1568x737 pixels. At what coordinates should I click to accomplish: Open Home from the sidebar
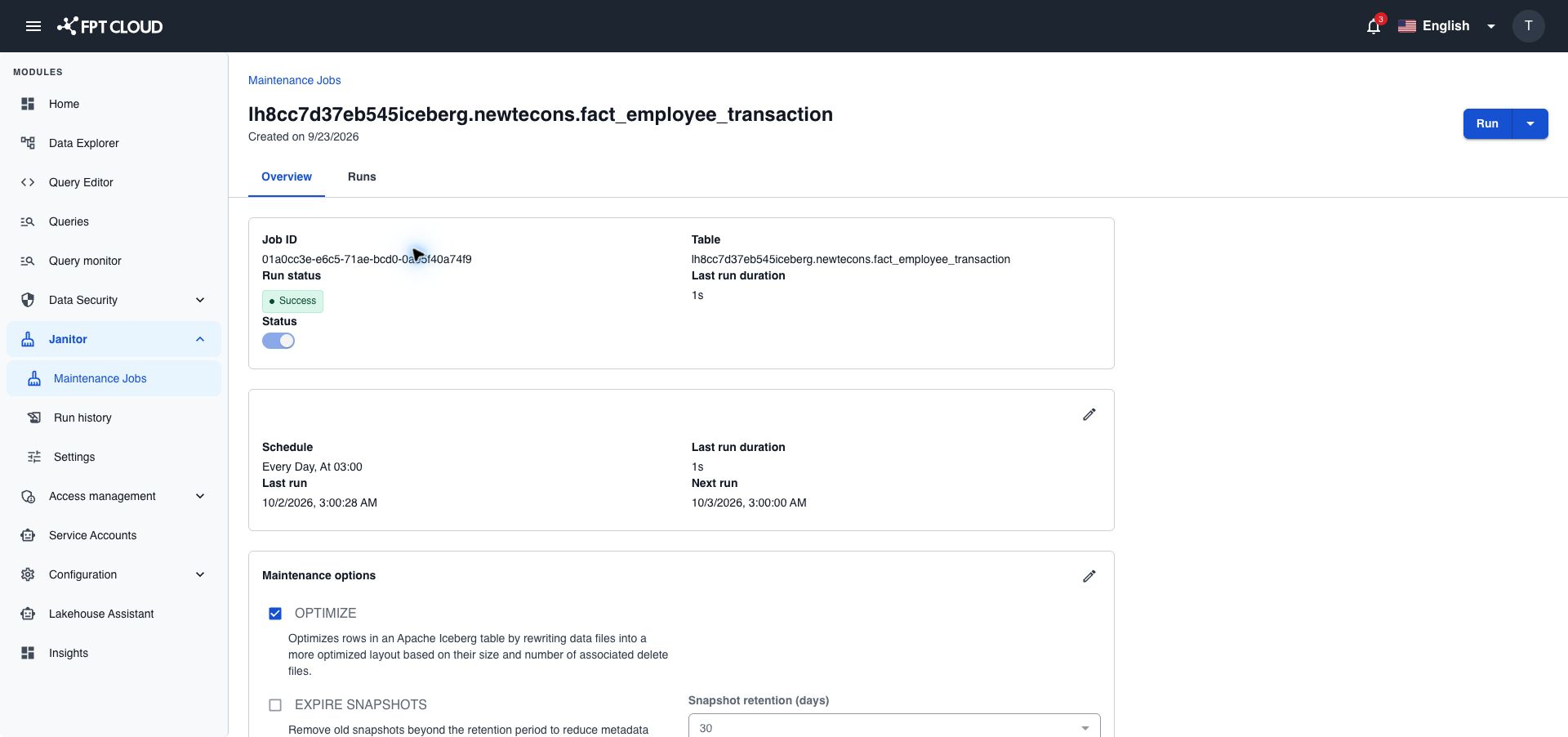114,104
